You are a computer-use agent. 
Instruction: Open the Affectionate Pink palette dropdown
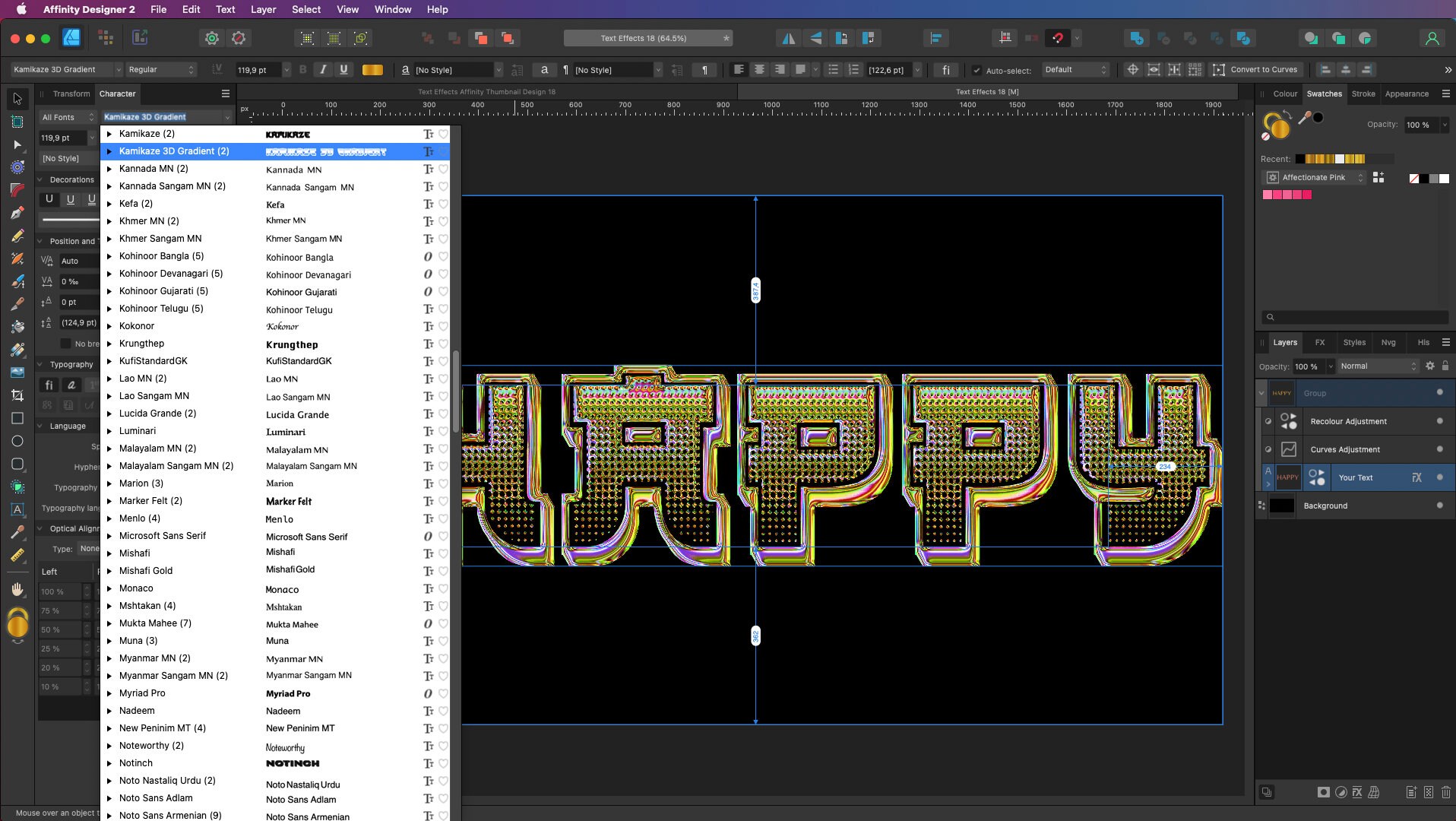[x=1314, y=177]
